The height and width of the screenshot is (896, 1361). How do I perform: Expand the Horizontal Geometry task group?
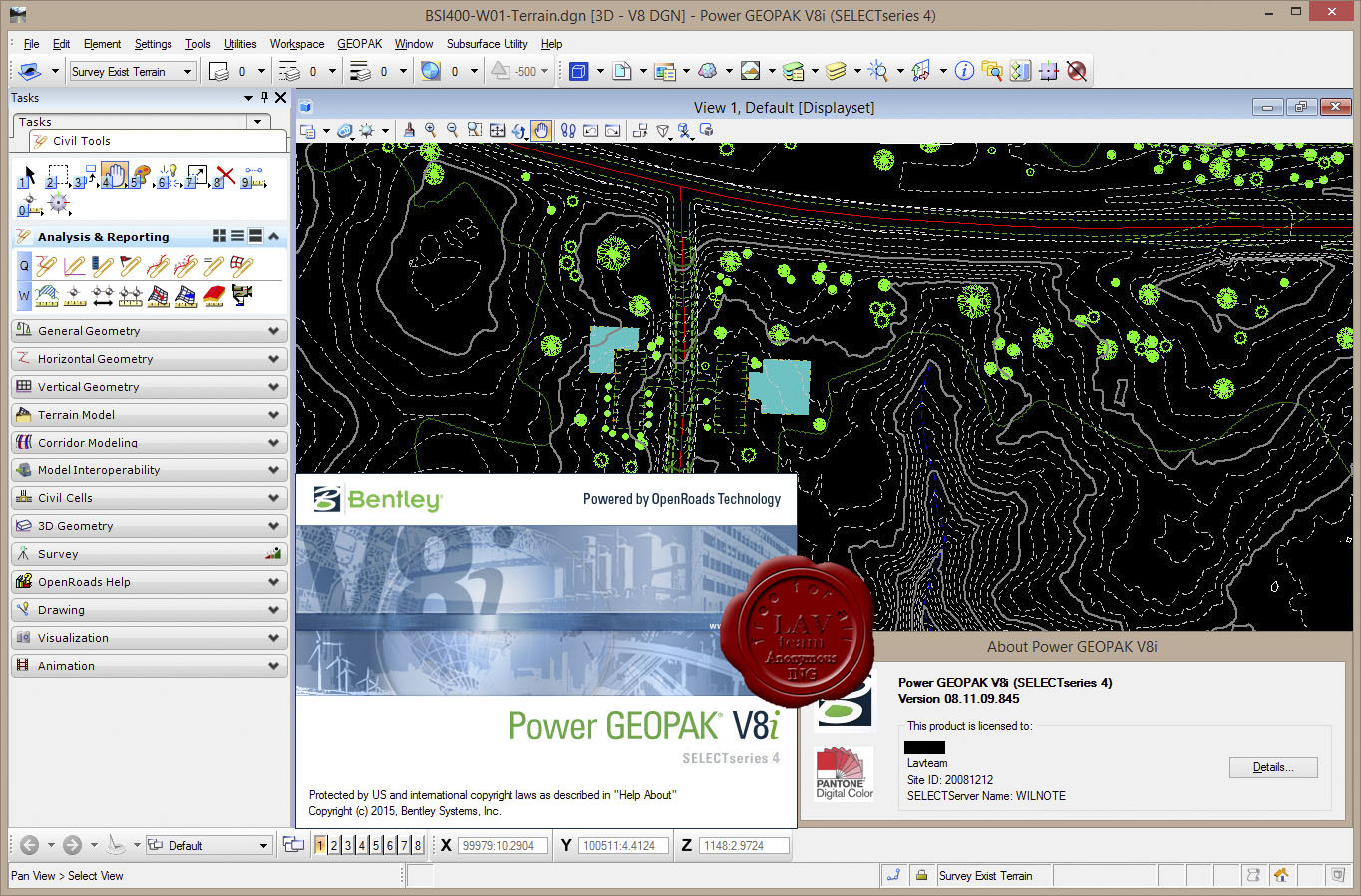[x=150, y=359]
